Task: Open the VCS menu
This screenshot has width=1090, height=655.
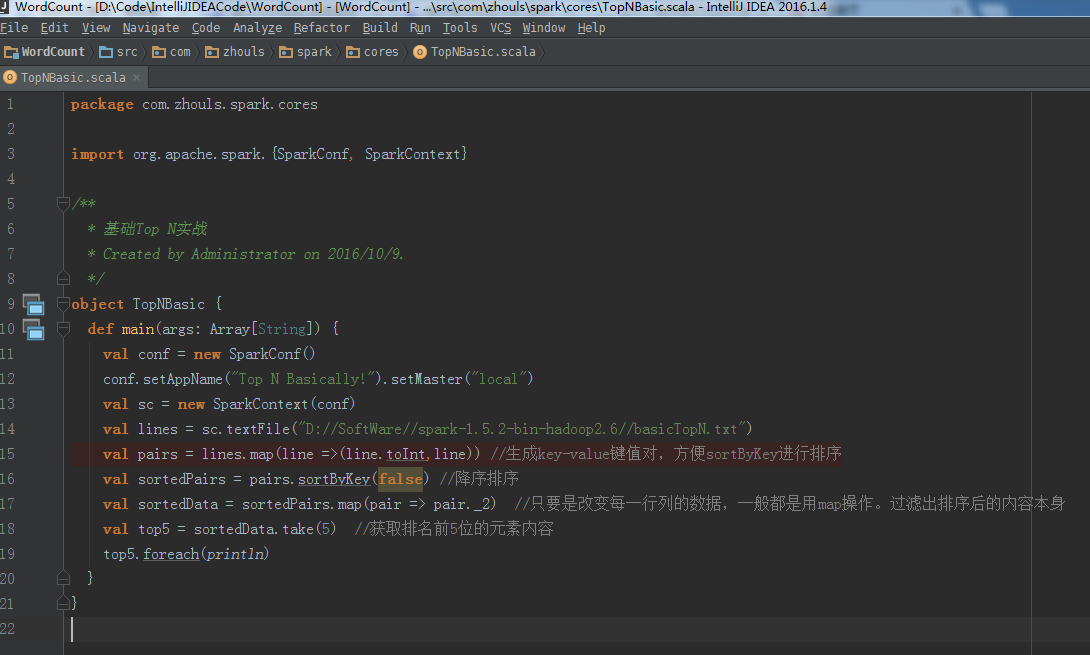Action: pos(501,28)
